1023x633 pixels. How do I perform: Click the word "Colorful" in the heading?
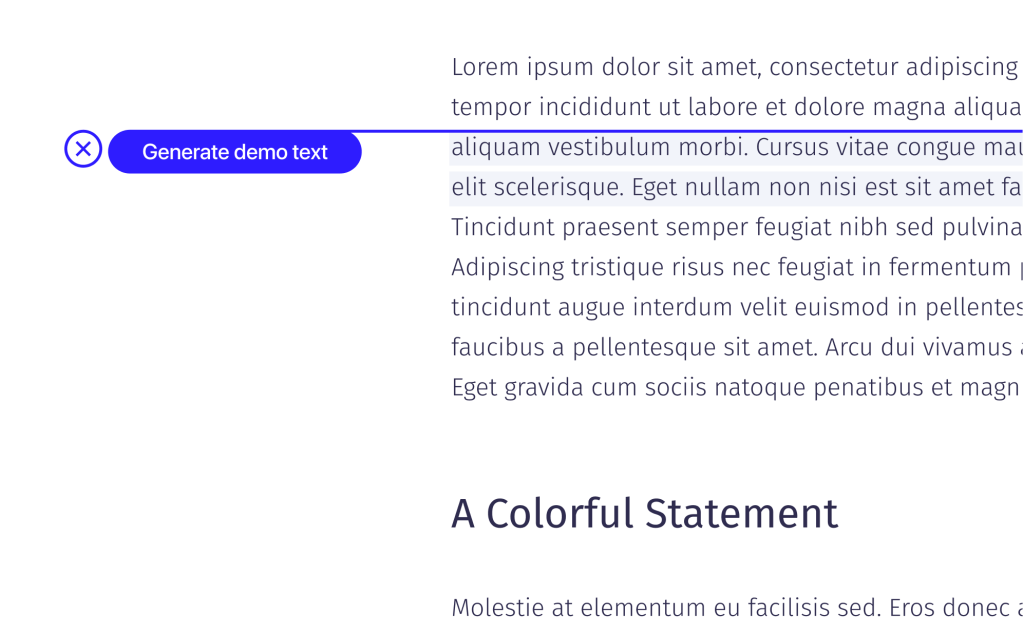(x=560, y=514)
